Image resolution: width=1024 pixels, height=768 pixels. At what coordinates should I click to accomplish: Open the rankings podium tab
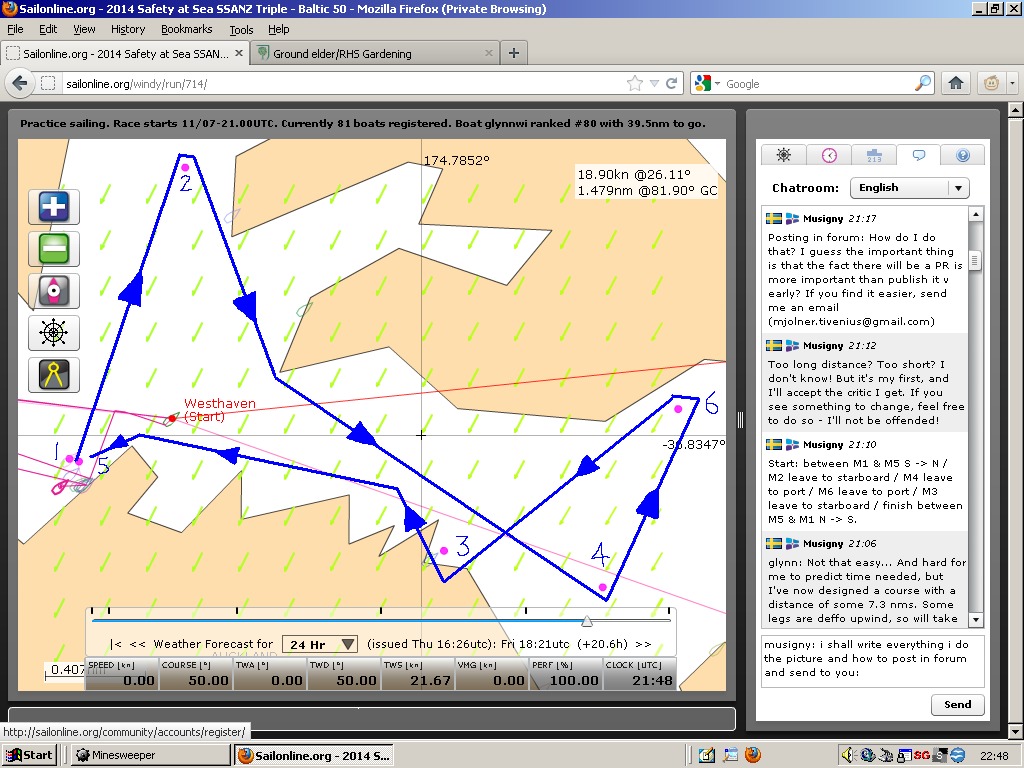coord(874,155)
